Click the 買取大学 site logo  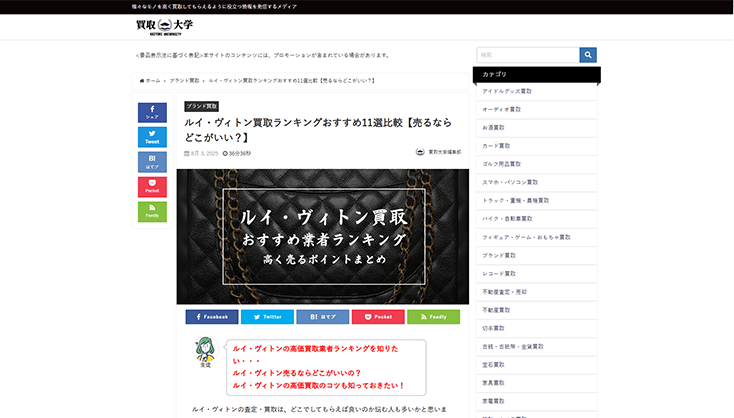click(164, 26)
